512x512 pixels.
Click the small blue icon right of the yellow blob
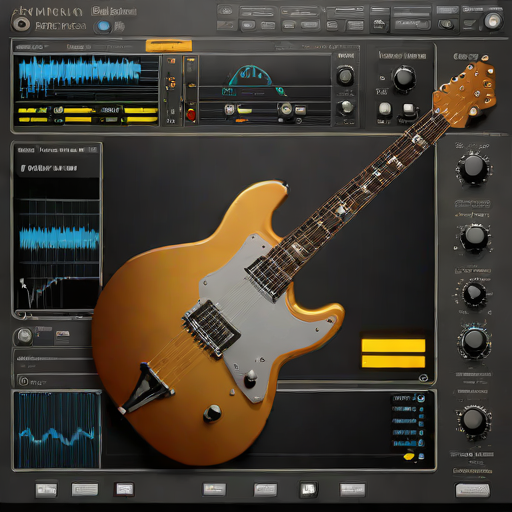[x=421, y=456]
